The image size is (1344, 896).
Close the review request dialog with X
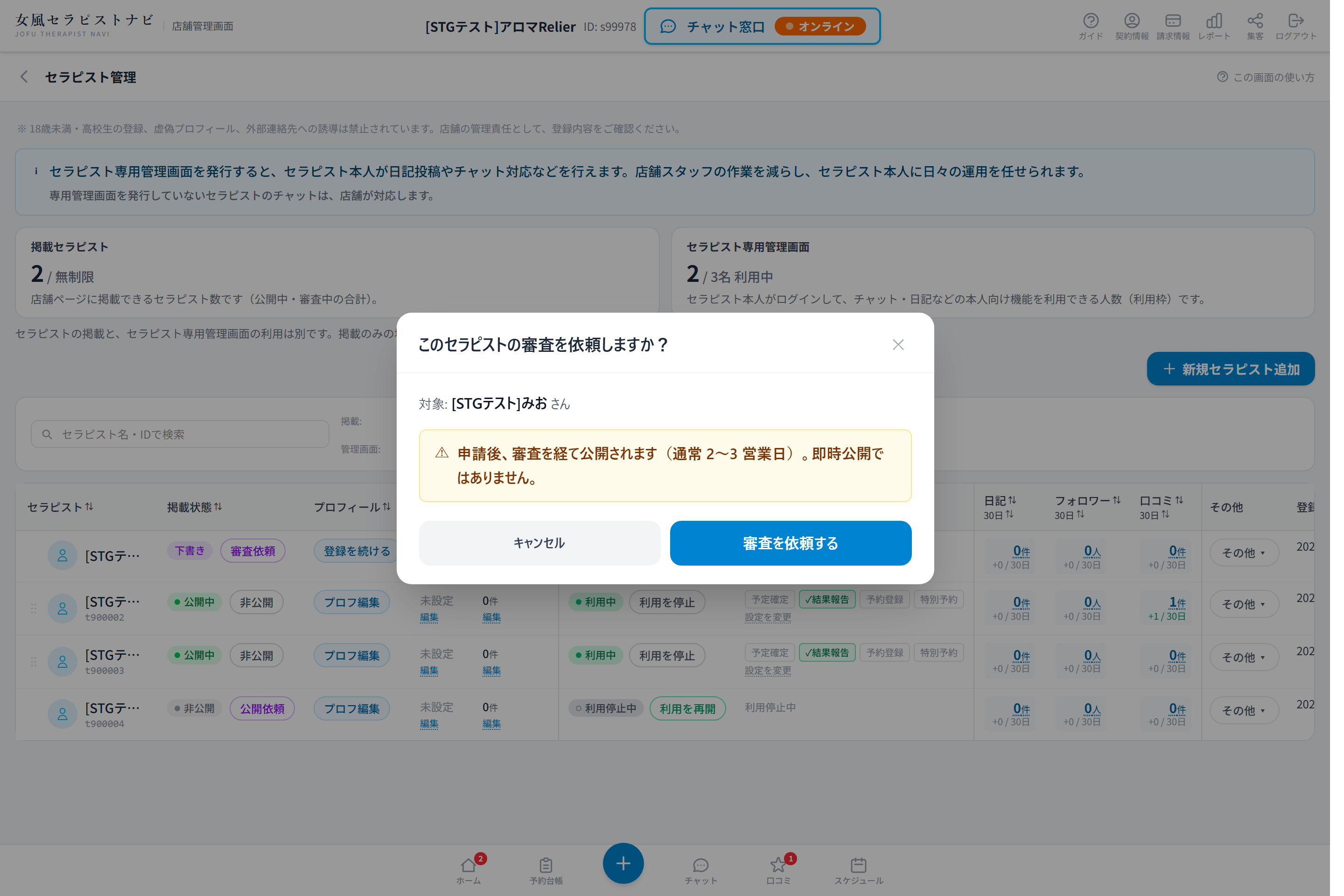point(898,344)
